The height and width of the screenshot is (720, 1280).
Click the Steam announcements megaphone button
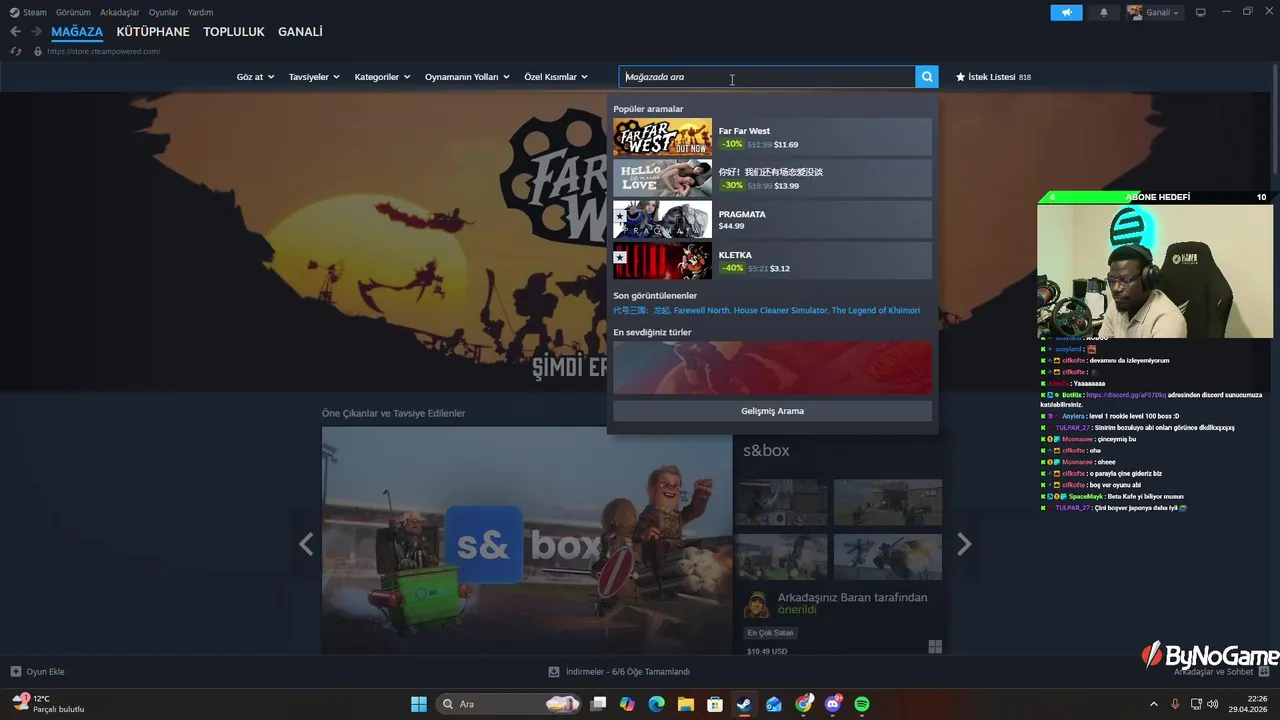coord(1066,13)
